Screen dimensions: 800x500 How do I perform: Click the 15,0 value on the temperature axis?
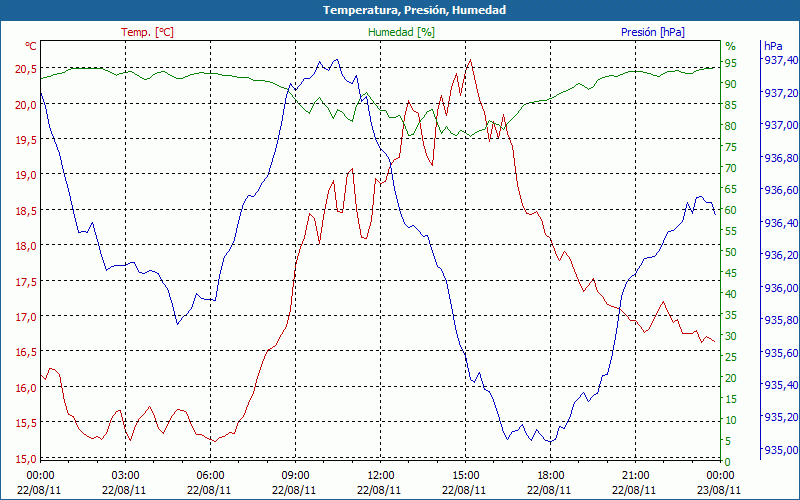[27, 459]
